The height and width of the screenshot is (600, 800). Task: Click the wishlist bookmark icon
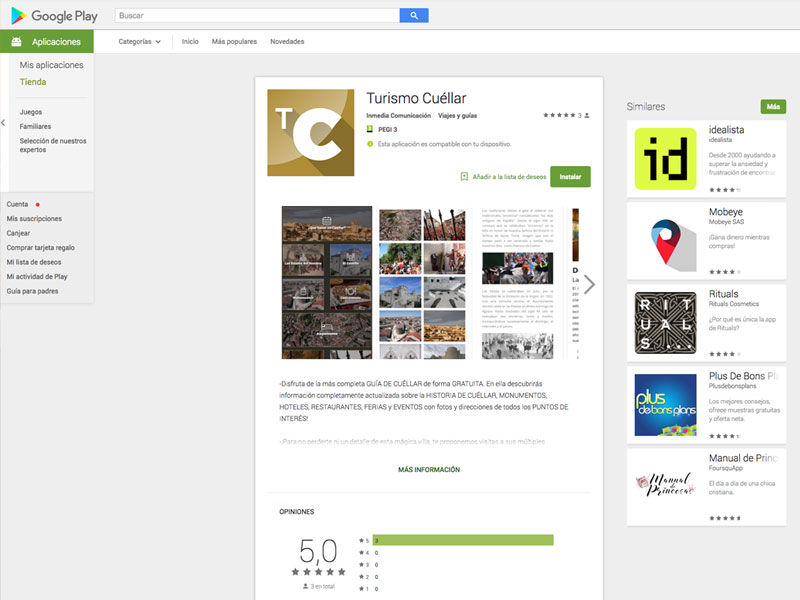pyautogui.click(x=464, y=177)
